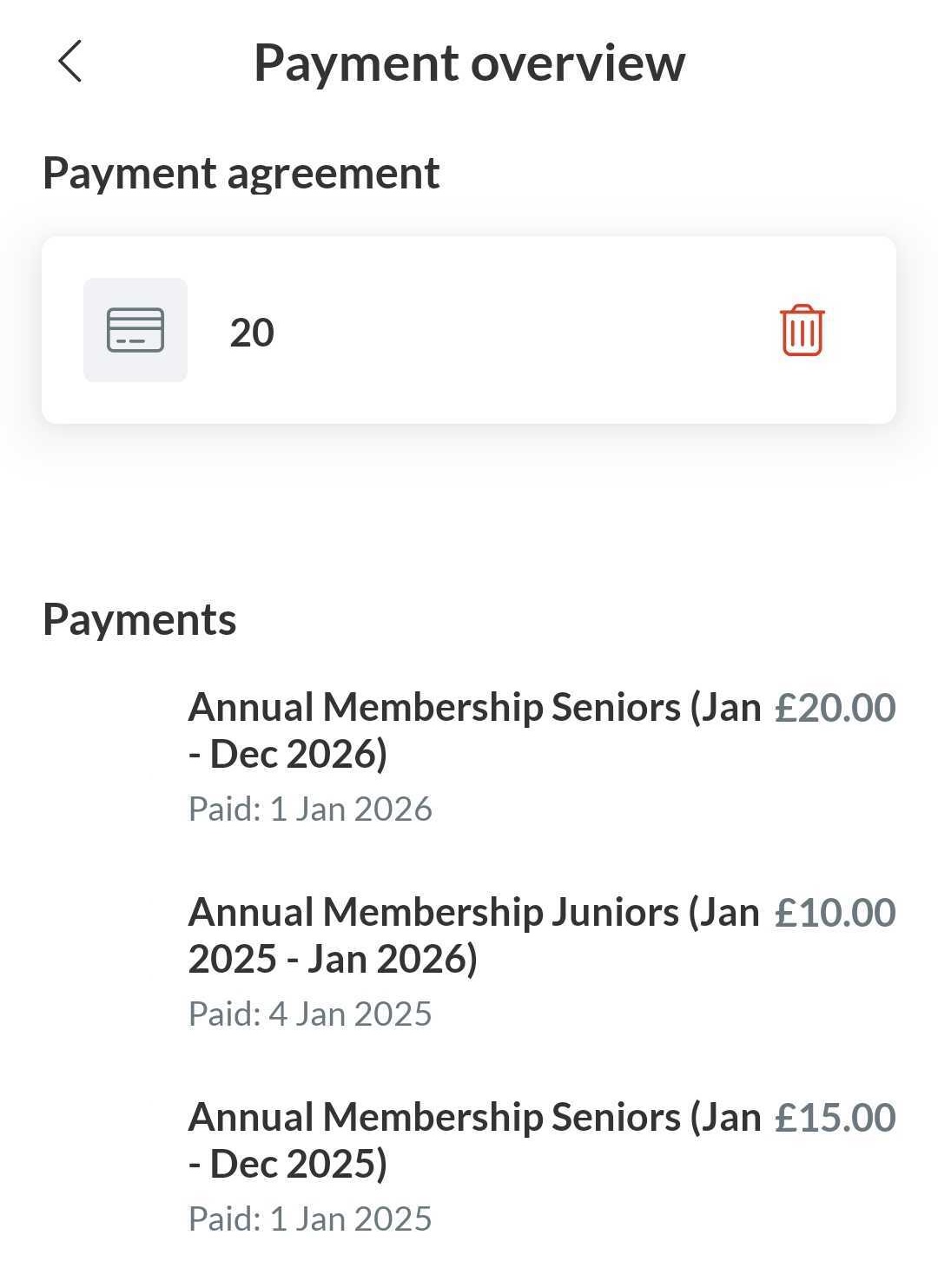This screenshot has width=938, height=1288.
Task: Delete the payment agreement with trash icon
Action: click(802, 330)
